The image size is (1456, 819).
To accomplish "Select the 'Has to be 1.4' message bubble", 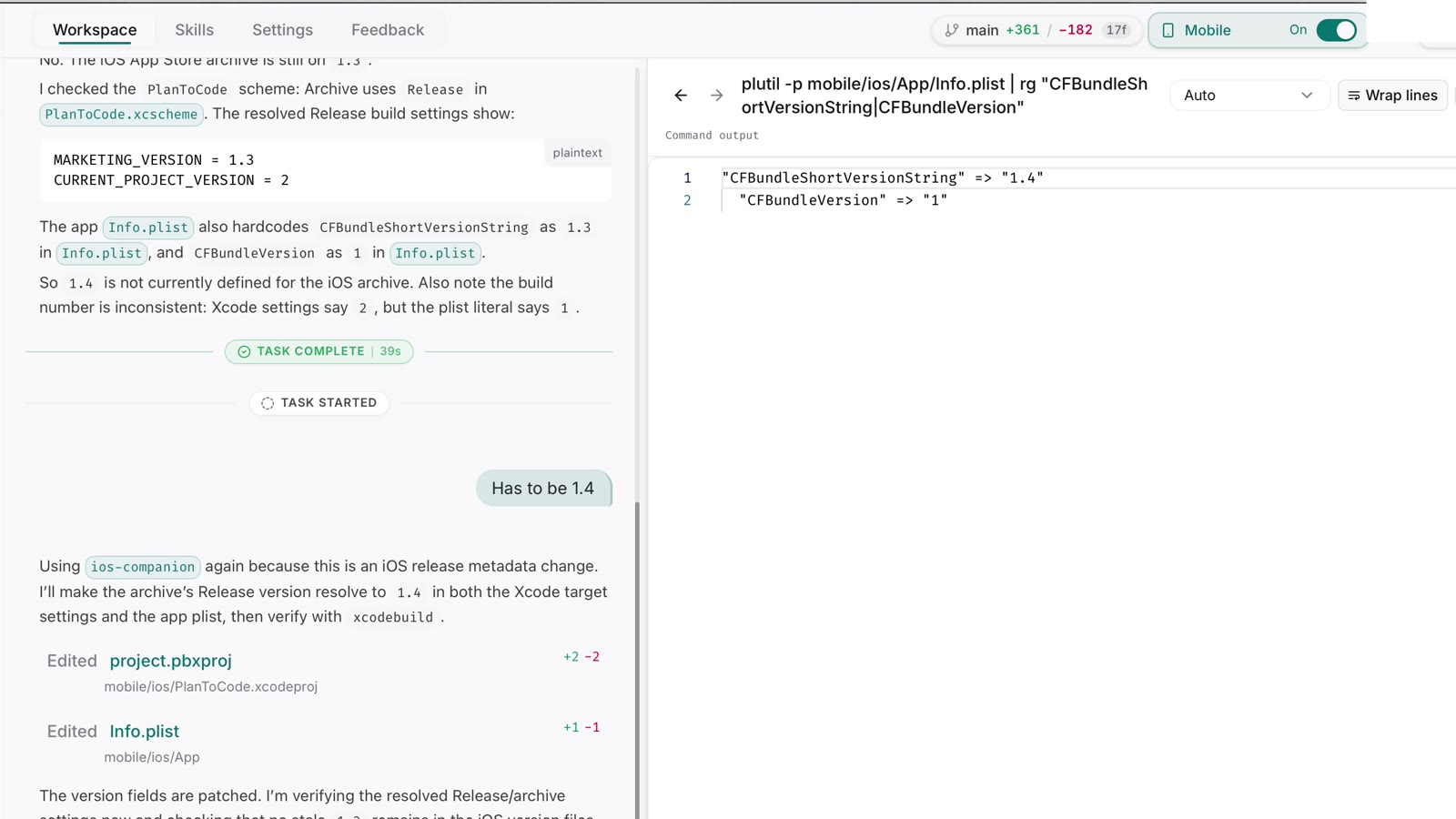I will coord(543,489).
